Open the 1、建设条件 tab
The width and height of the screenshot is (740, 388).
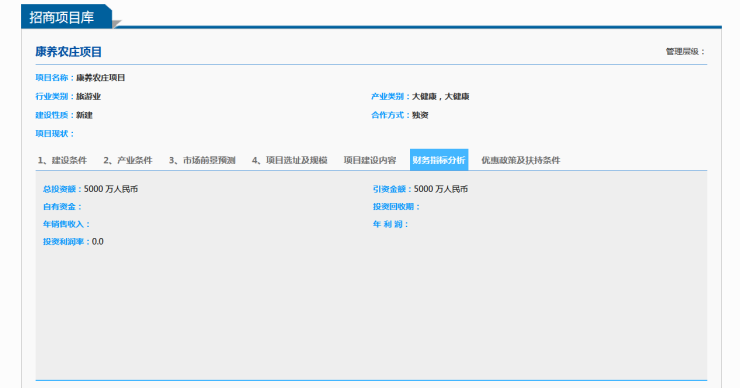pos(62,160)
